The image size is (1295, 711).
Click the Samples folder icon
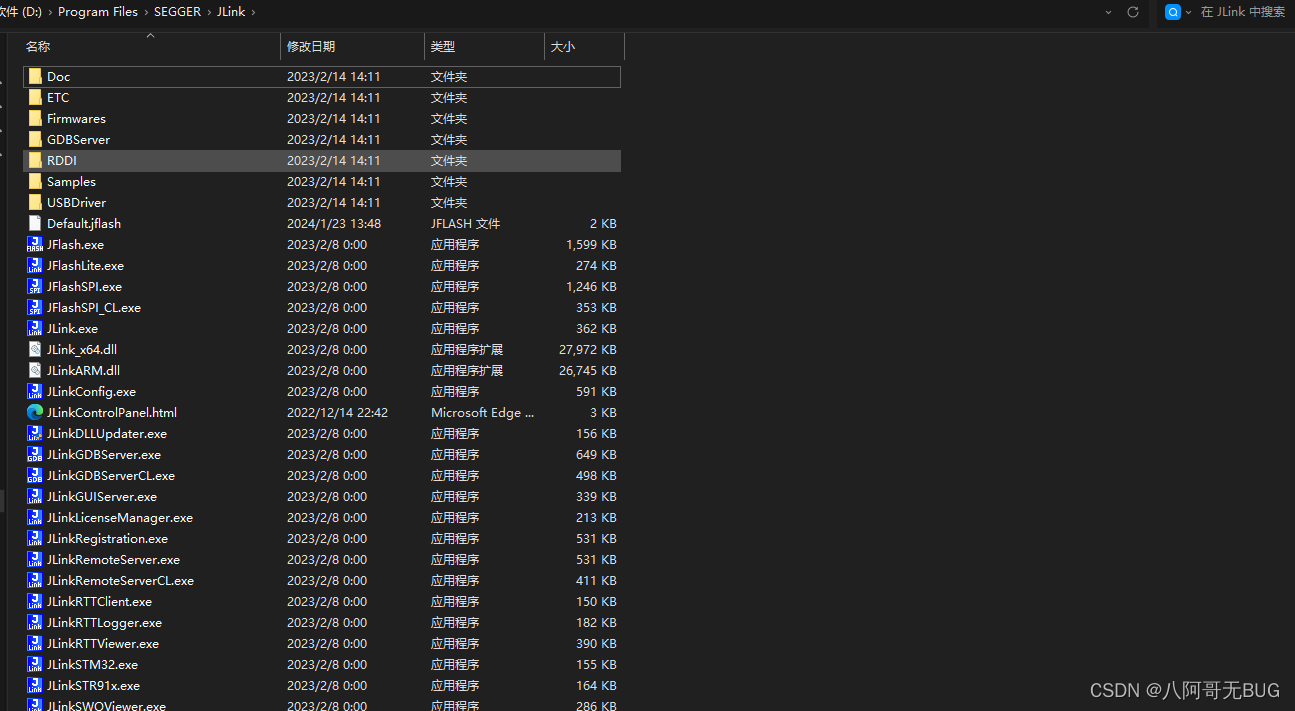pos(35,181)
